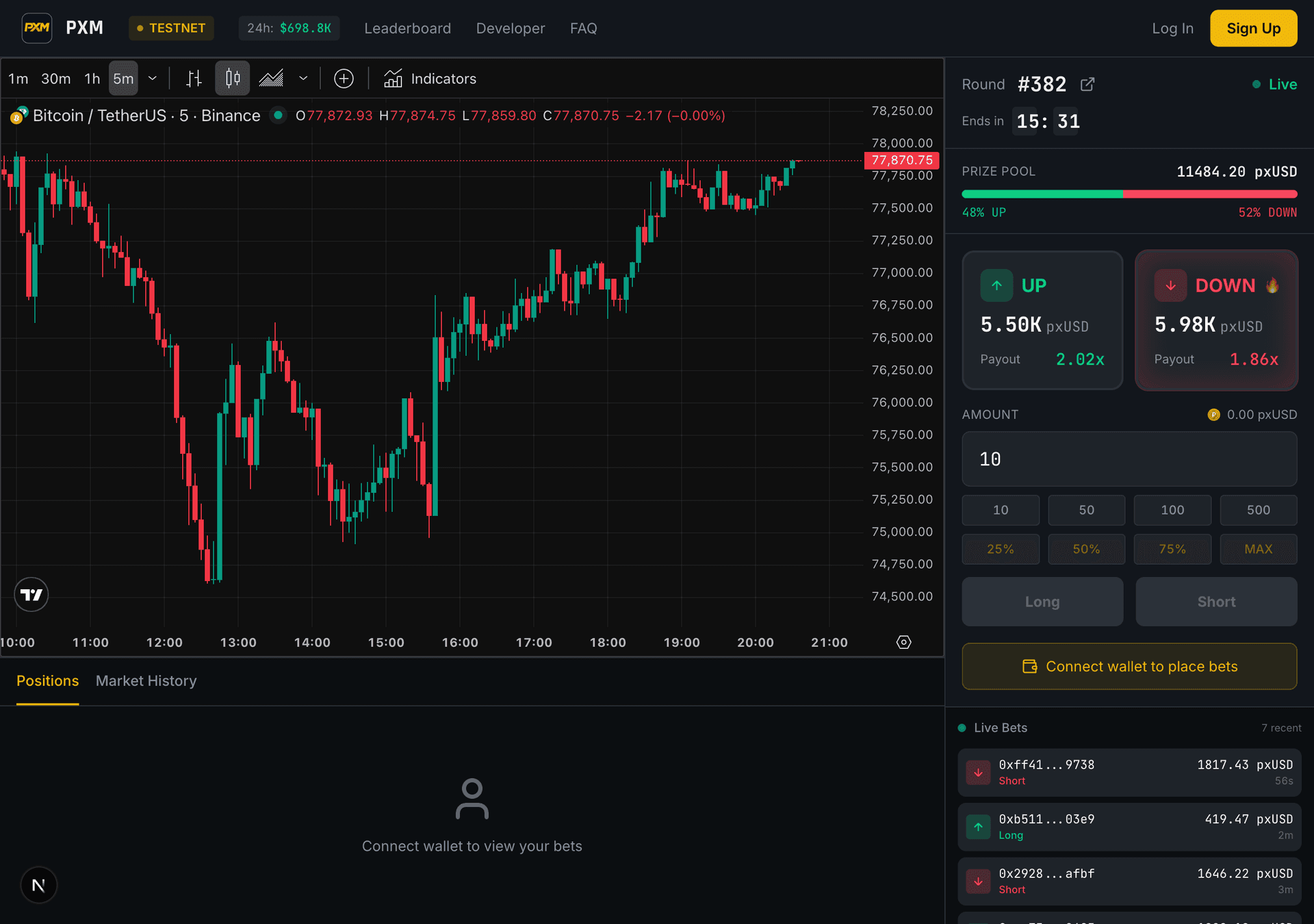Select the bar chart style icon
Screen dimensions: 1314x924
pyautogui.click(x=194, y=79)
